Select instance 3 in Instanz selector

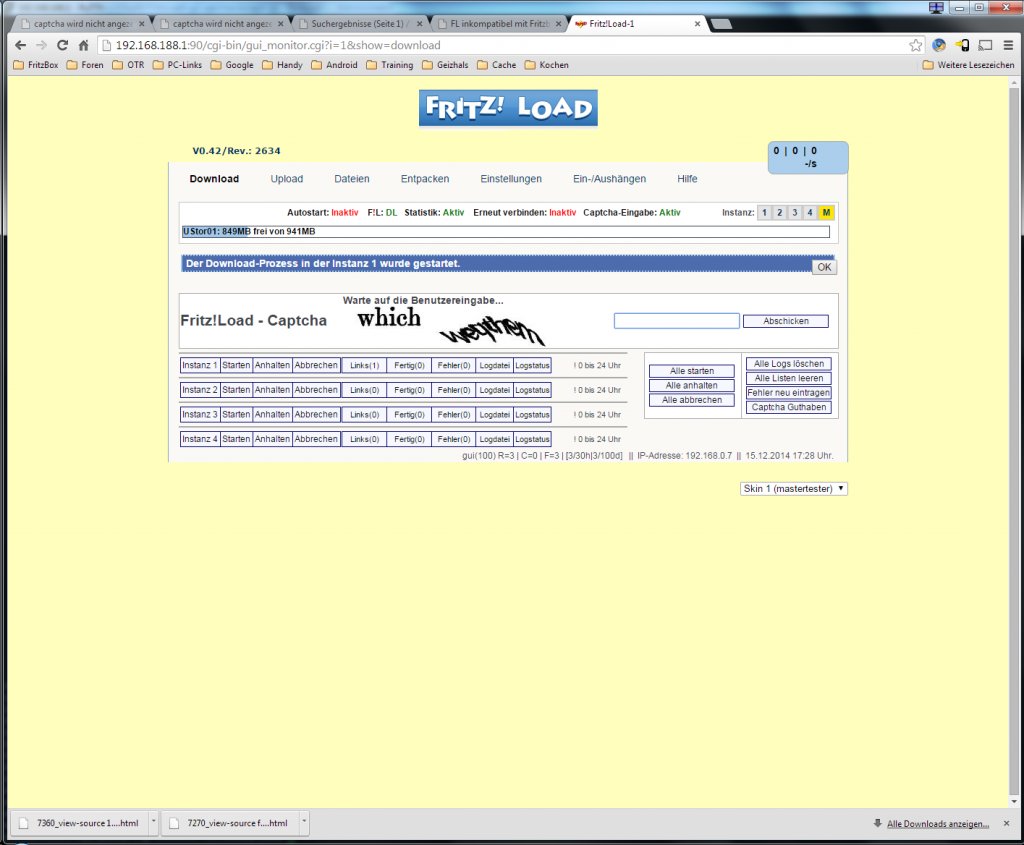[x=795, y=212]
